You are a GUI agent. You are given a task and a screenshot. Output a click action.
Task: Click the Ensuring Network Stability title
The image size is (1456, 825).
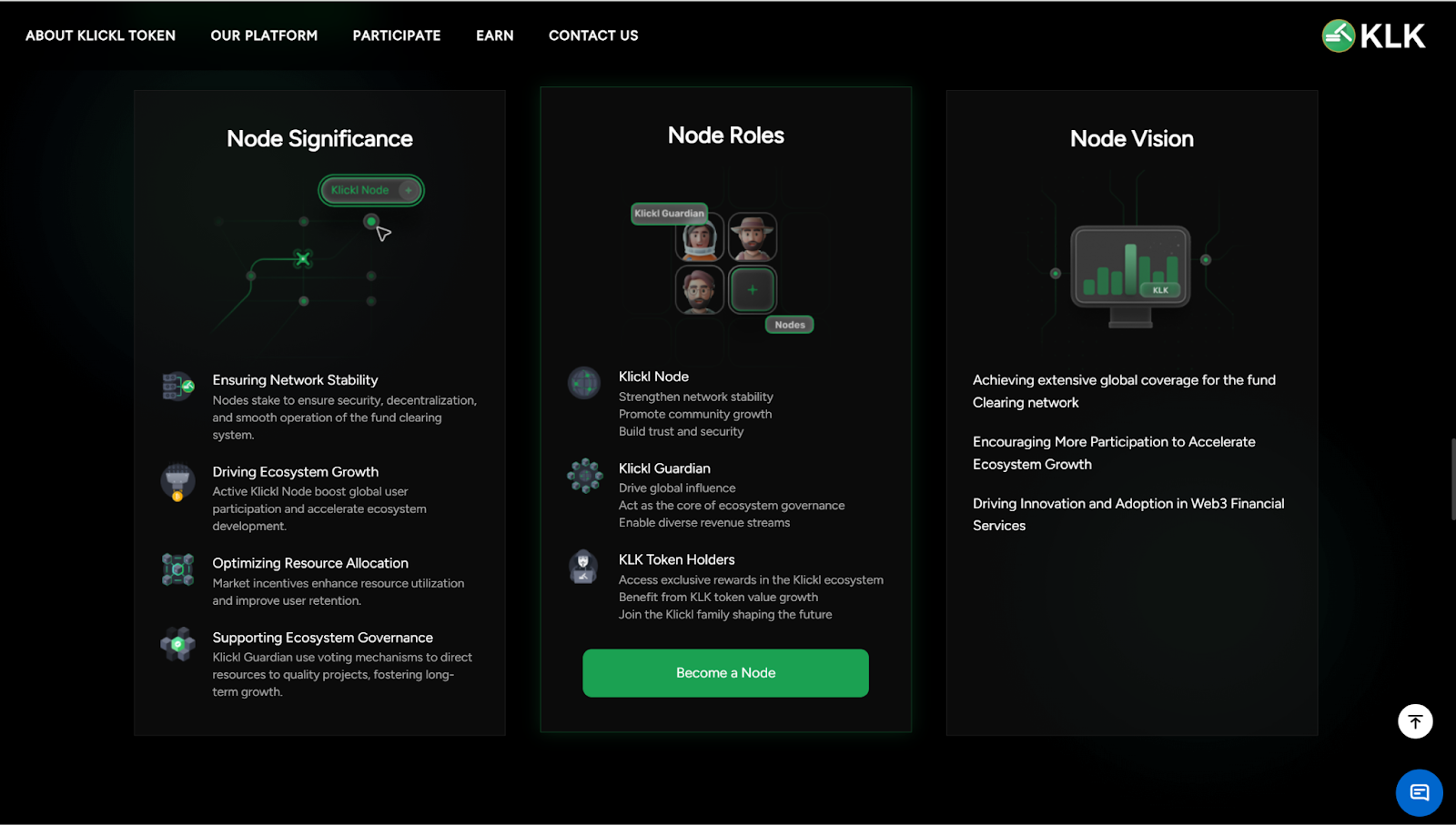[x=295, y=380]
